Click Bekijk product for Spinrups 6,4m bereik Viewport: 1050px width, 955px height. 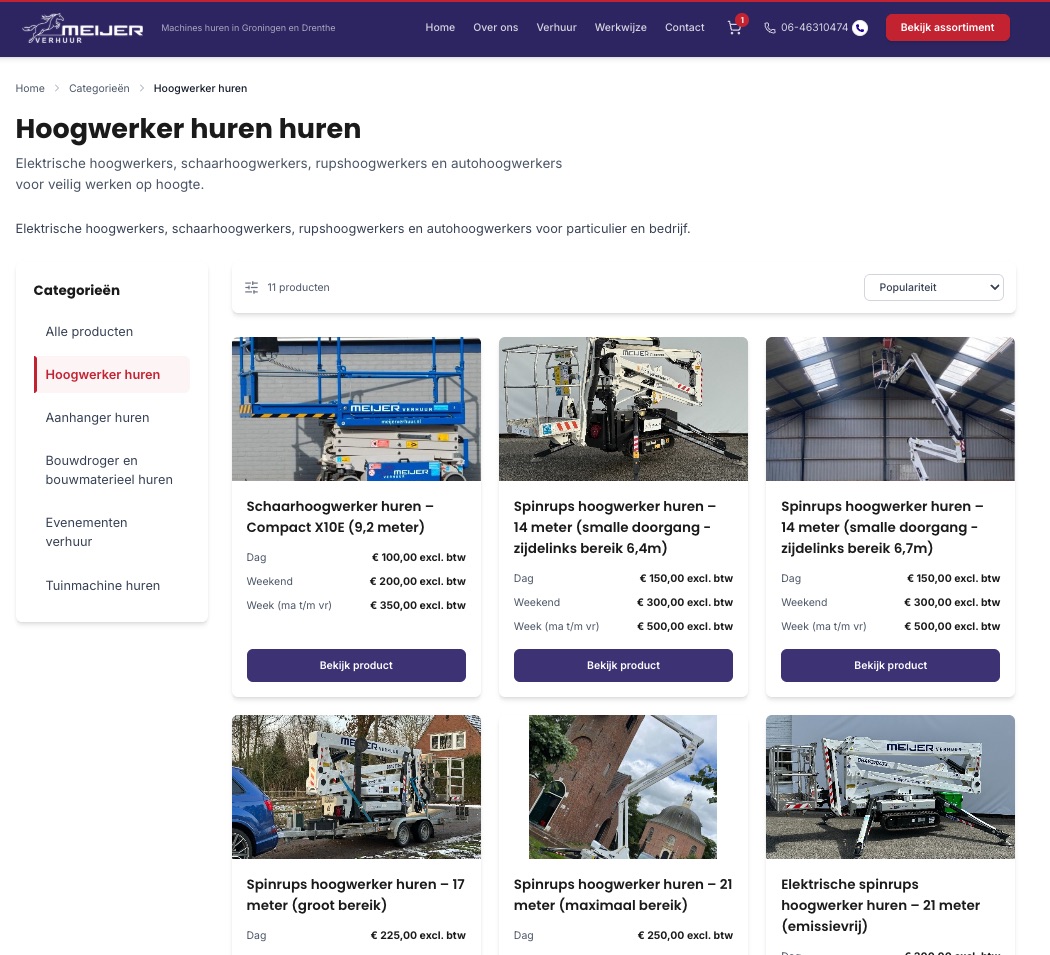pos(623,665)
